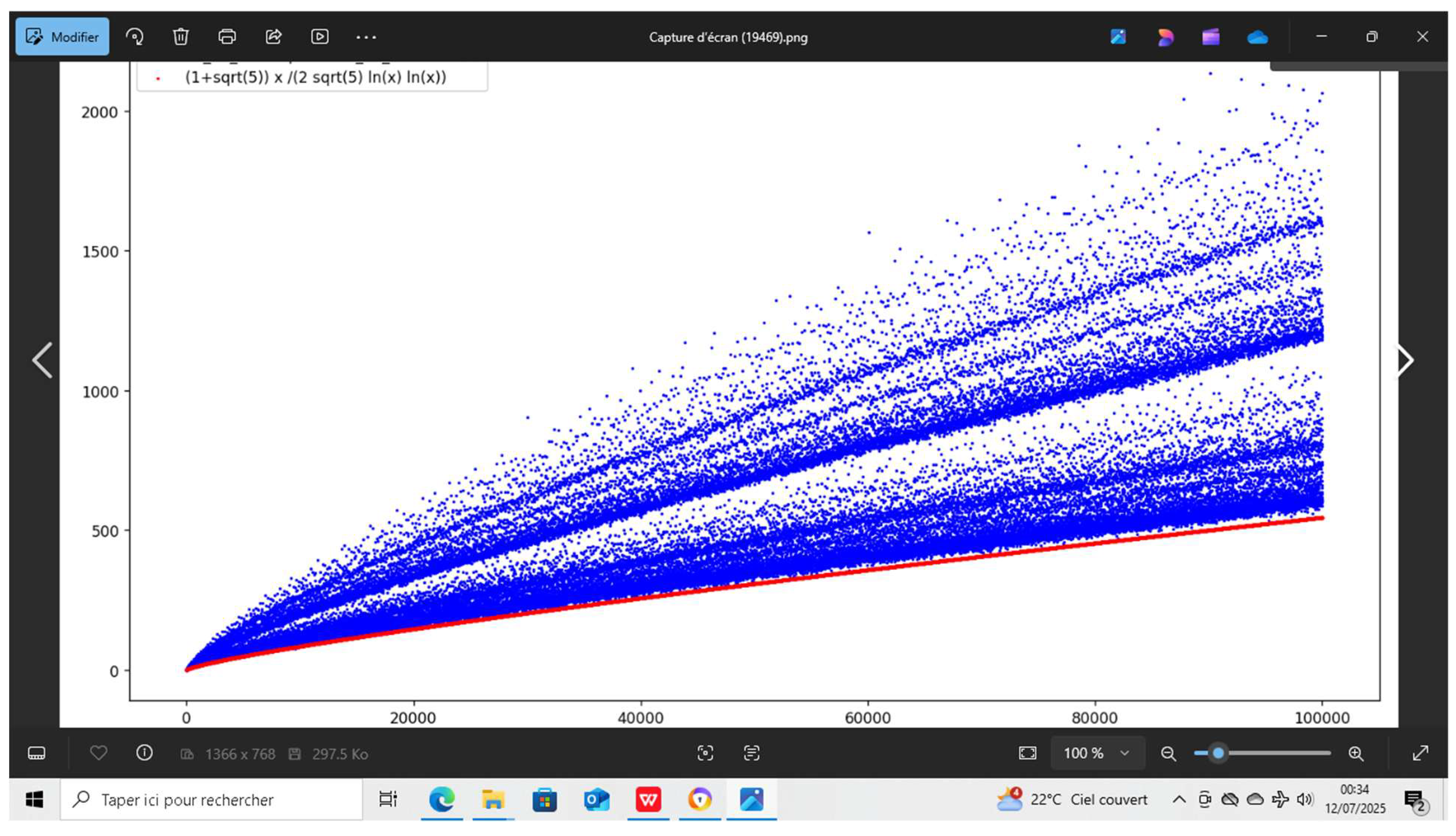The height and width of the screenshot is (836, 1456).
Task: Toggle fit image to window
Action: tap(1027, 753)
